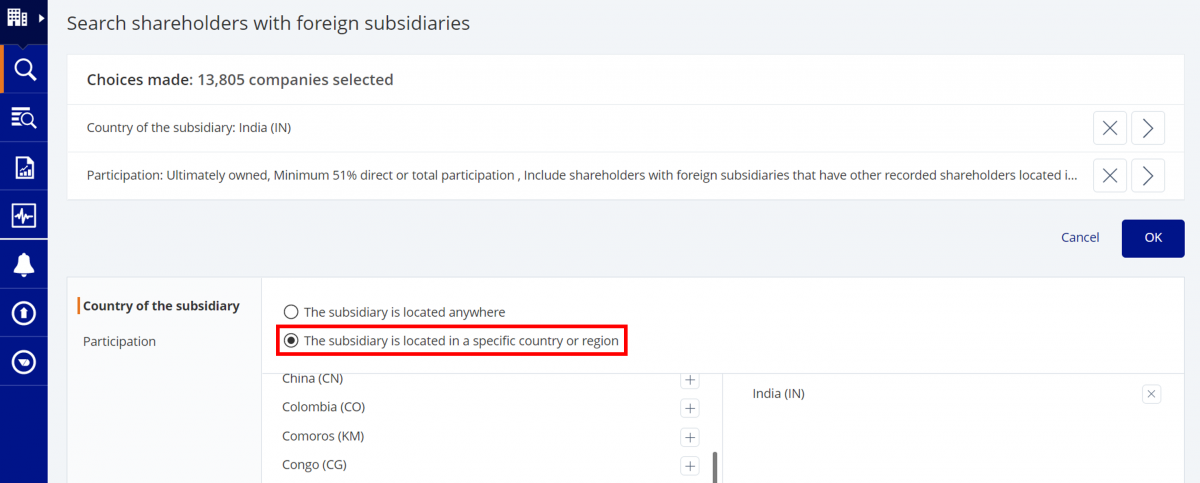The height and width of the screenshot is (483, 1200).
Task: Select the Country of the subsidiary tab
Action: coord(161,306)
